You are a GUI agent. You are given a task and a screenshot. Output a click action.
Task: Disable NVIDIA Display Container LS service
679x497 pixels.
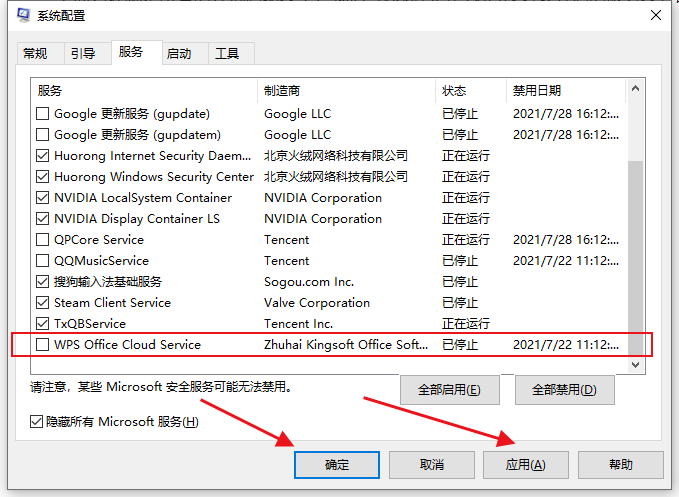point(42,219)
